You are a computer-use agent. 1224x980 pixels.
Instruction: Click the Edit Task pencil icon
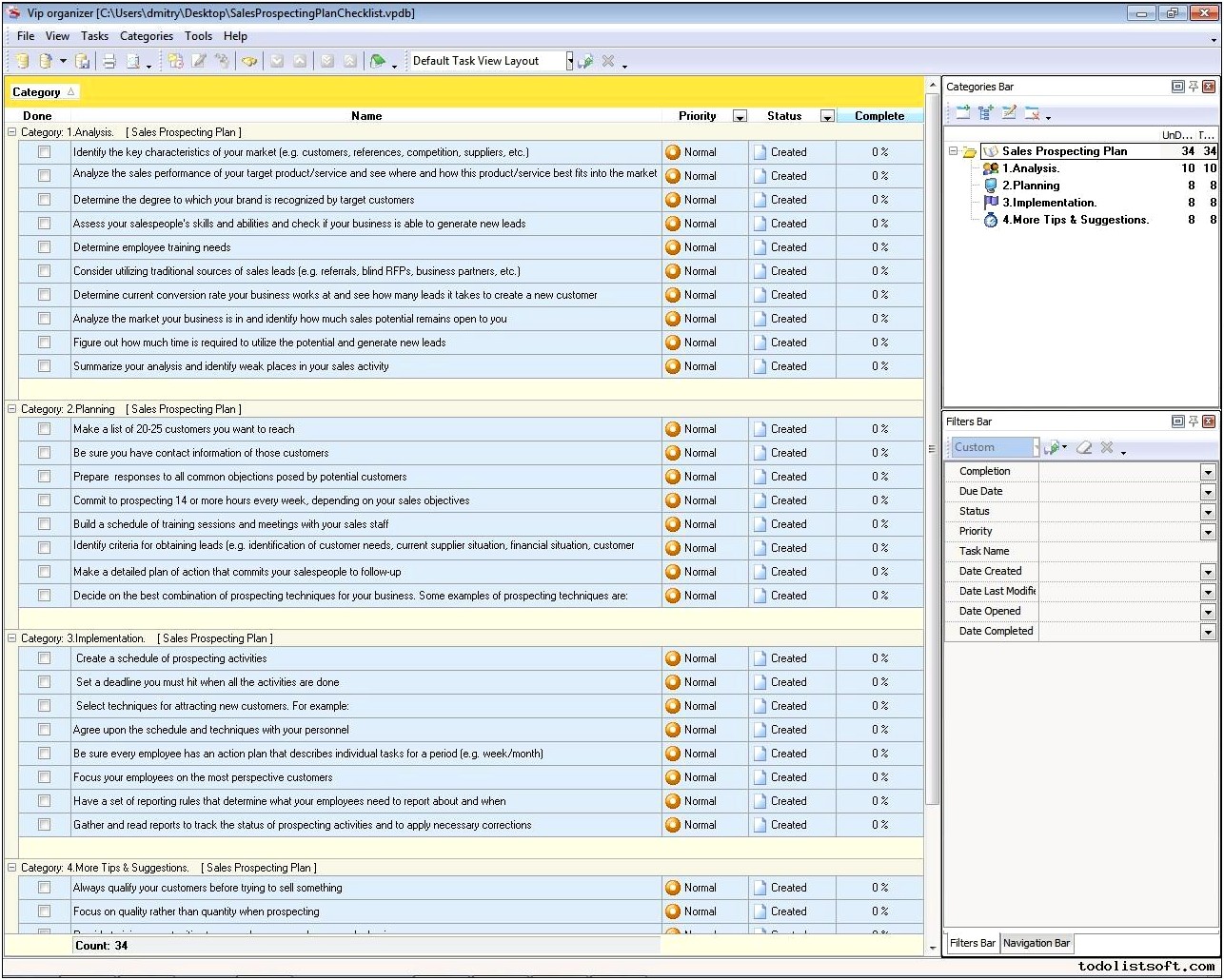[x=199, y=61]
